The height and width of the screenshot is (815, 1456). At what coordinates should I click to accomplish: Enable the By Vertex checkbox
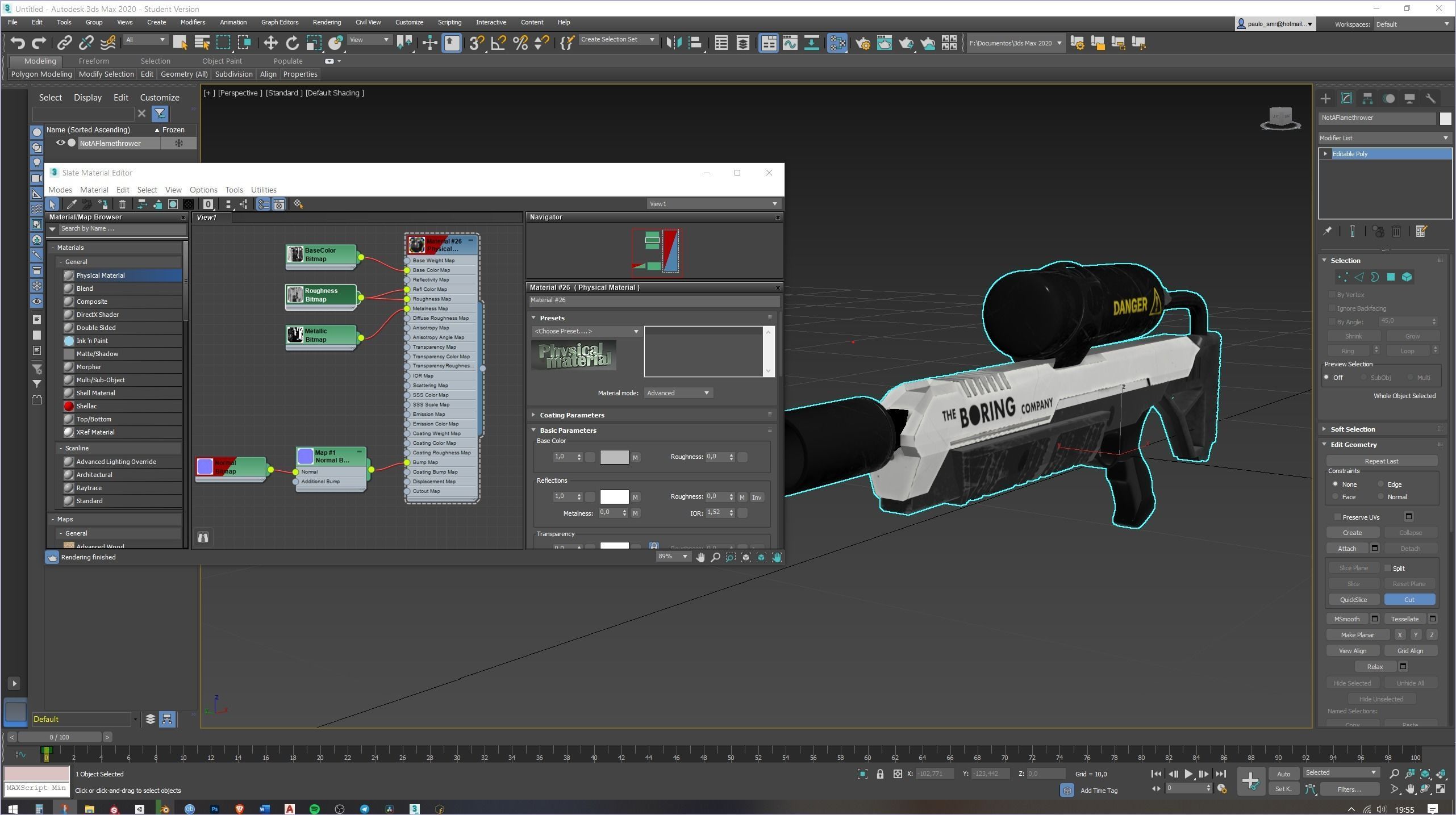(1332, 295)
